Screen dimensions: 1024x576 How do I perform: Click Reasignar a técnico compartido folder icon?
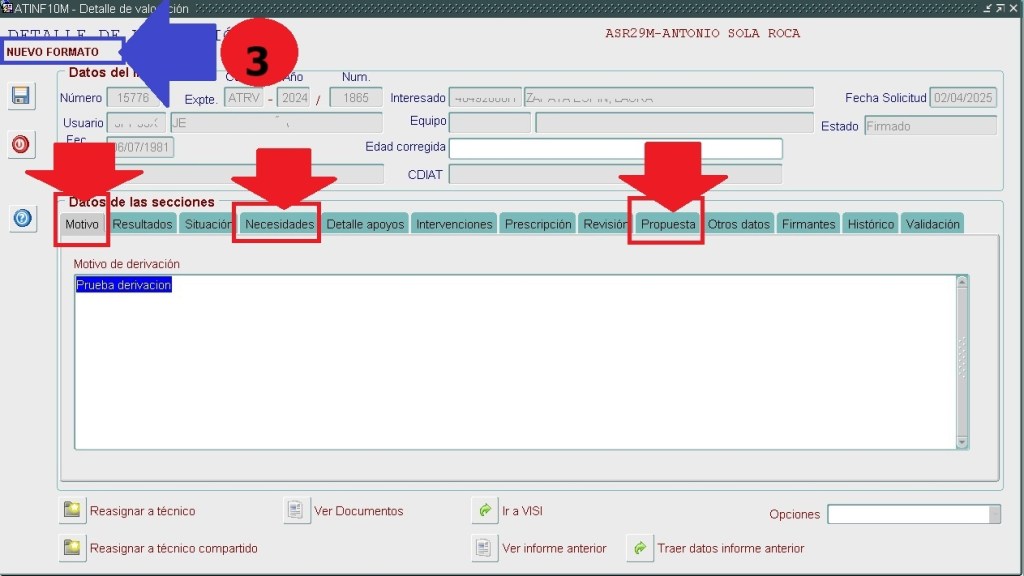(72, 548)
